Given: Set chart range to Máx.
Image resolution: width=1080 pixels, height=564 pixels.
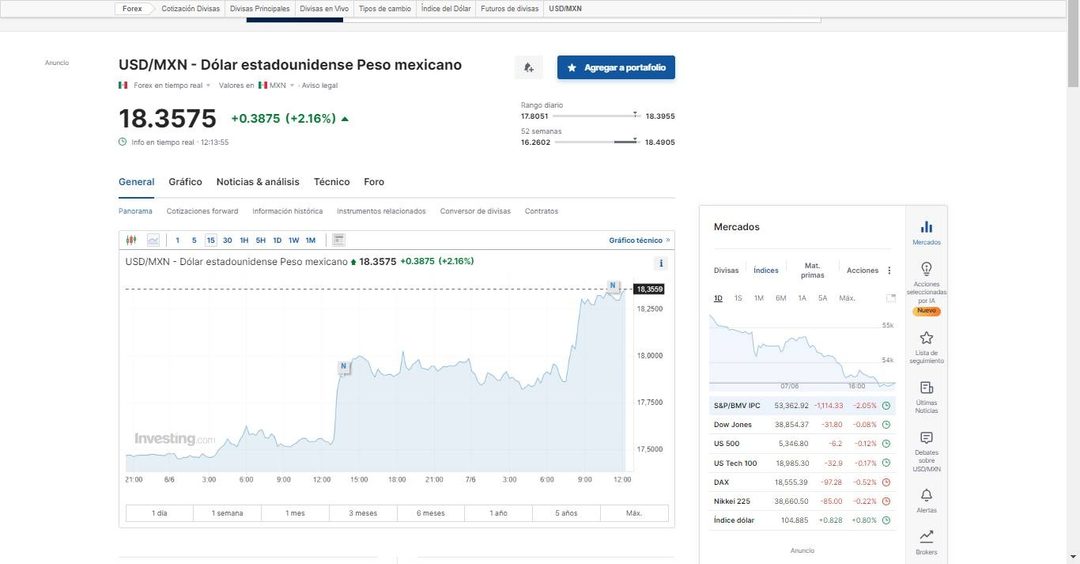Looking at the screenshot, I should coord(634,513).
